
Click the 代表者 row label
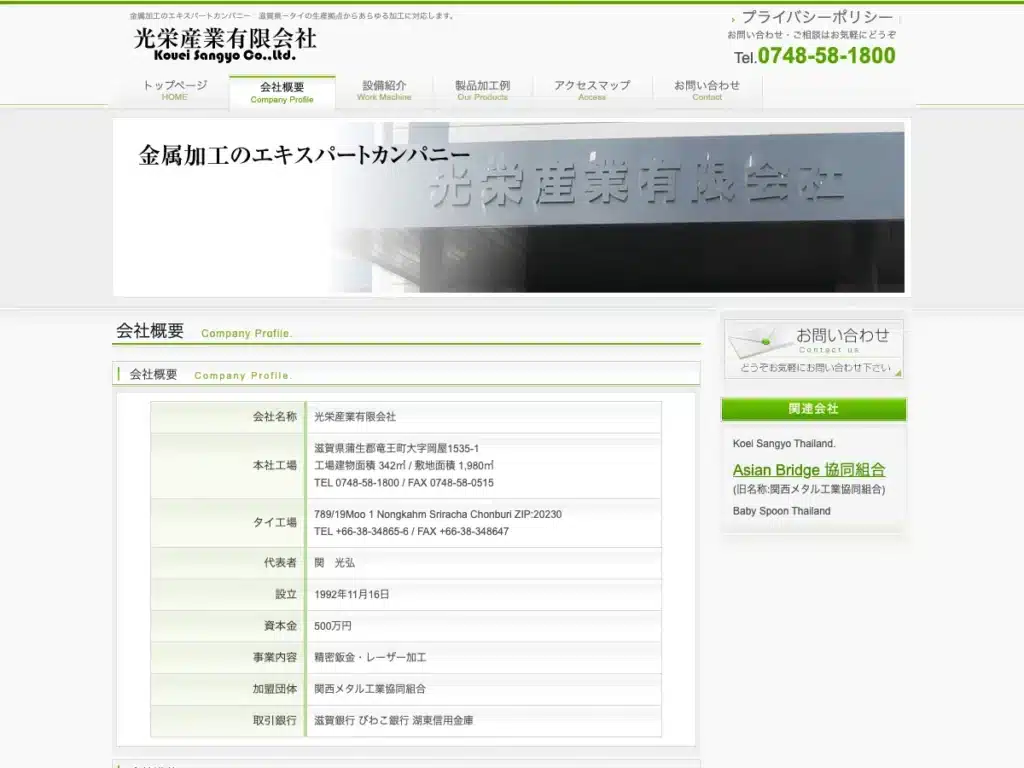coord(281,563)
